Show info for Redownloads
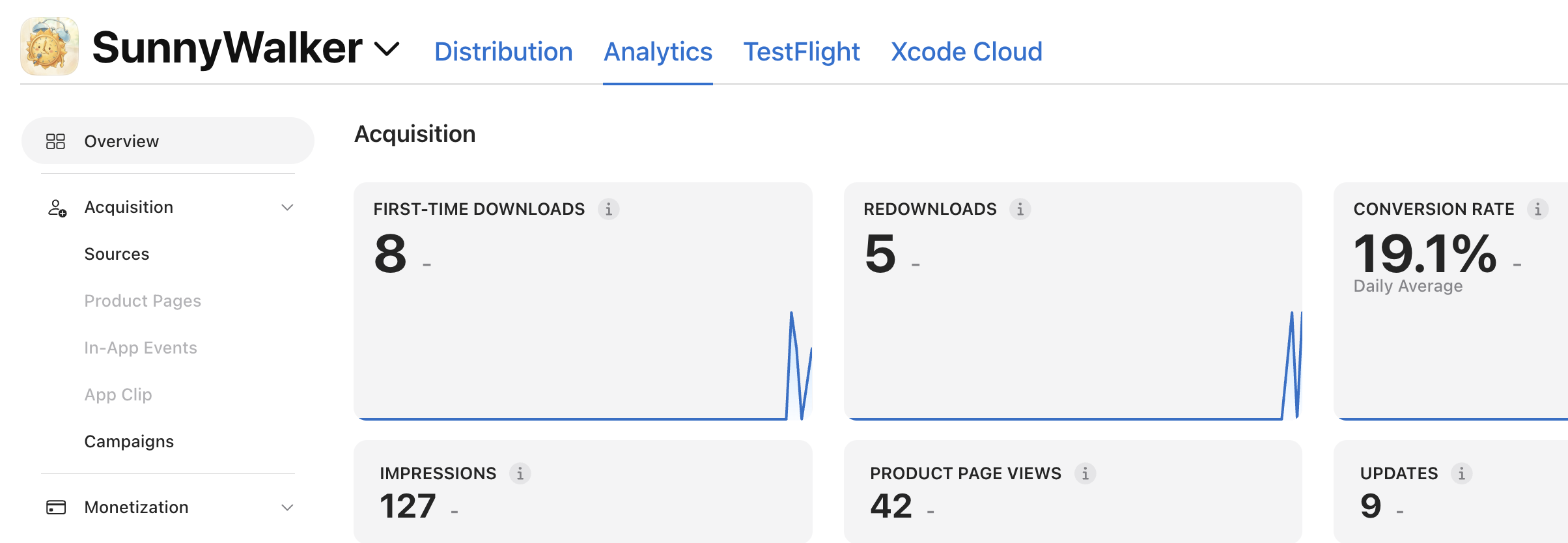The width and height of the screenshot is (1568, 543). (x=1020, y=209)
